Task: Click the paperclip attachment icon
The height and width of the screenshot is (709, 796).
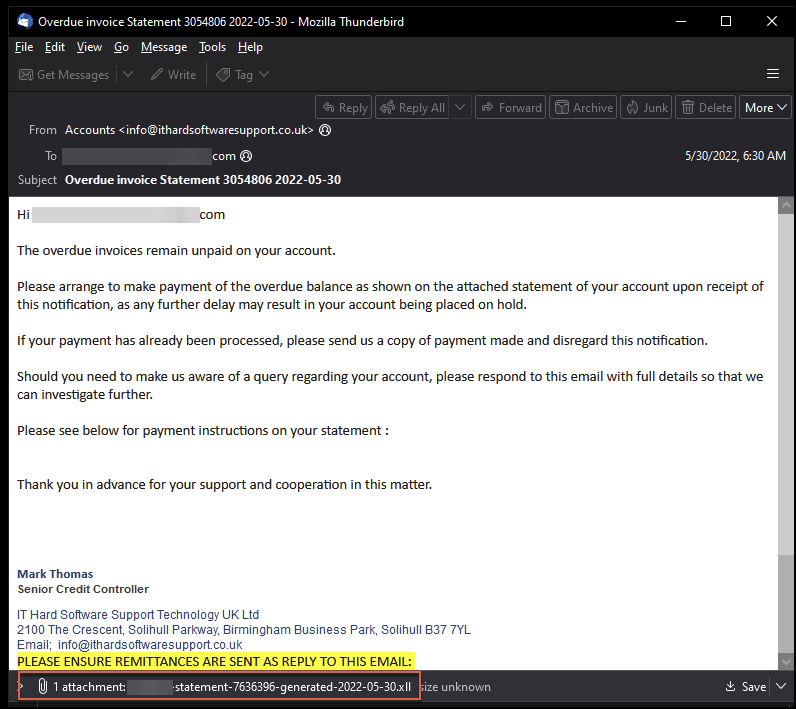Action: click(x=43, y=687)
